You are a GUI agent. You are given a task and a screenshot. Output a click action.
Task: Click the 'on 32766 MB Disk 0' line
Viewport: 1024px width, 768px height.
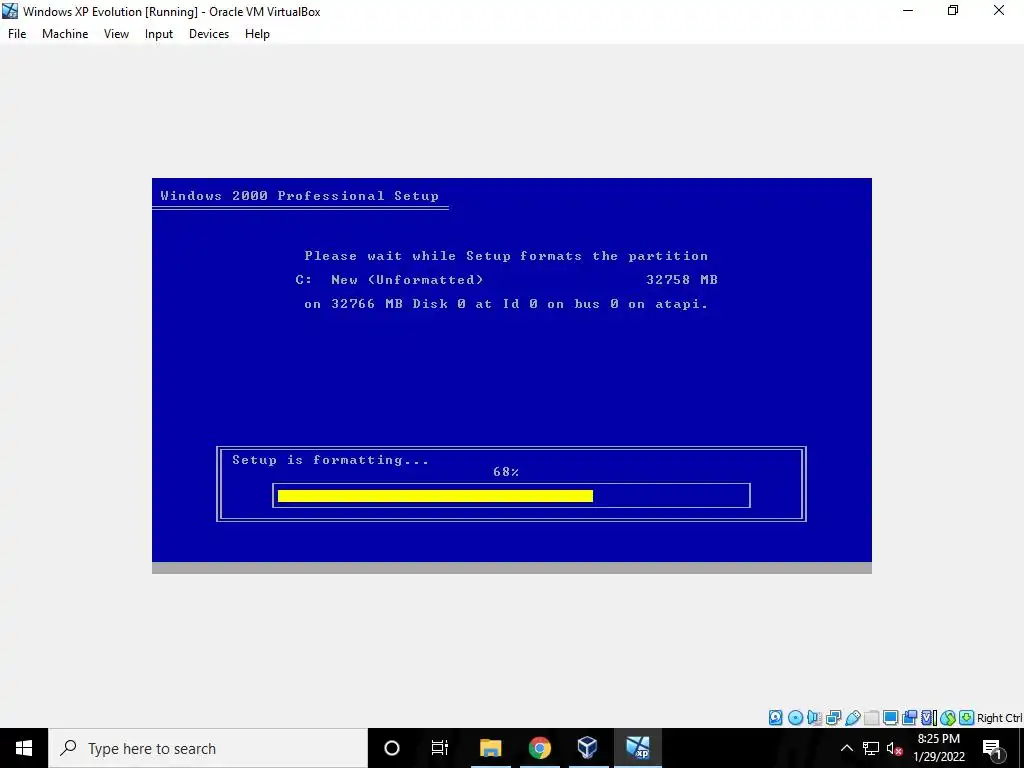(x=506, y=304)
